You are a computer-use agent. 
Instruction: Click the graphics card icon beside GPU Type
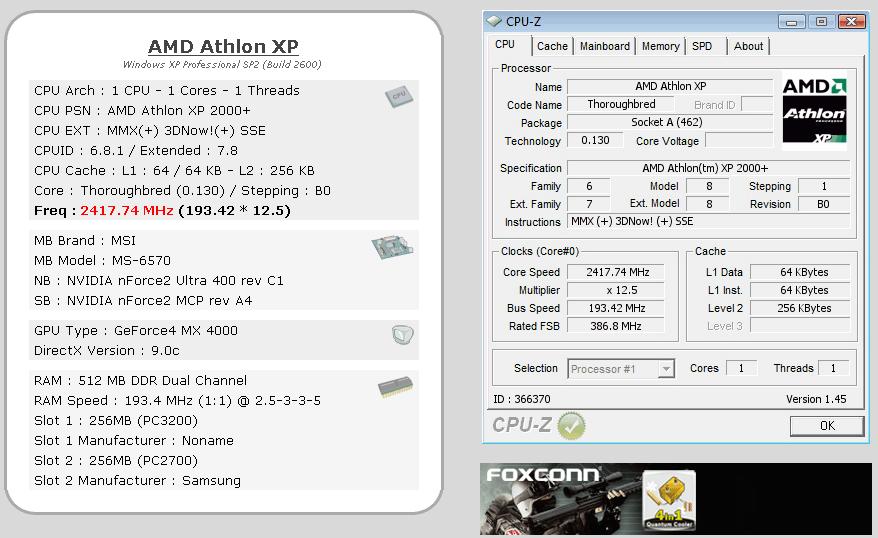403,335
